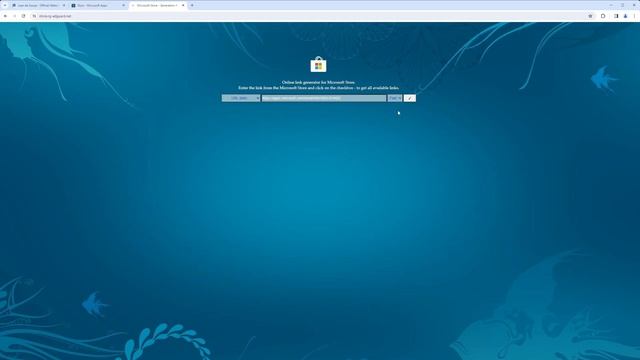Open the browser three-dot menu
The image size is (640, 360).
coord(634,16)
